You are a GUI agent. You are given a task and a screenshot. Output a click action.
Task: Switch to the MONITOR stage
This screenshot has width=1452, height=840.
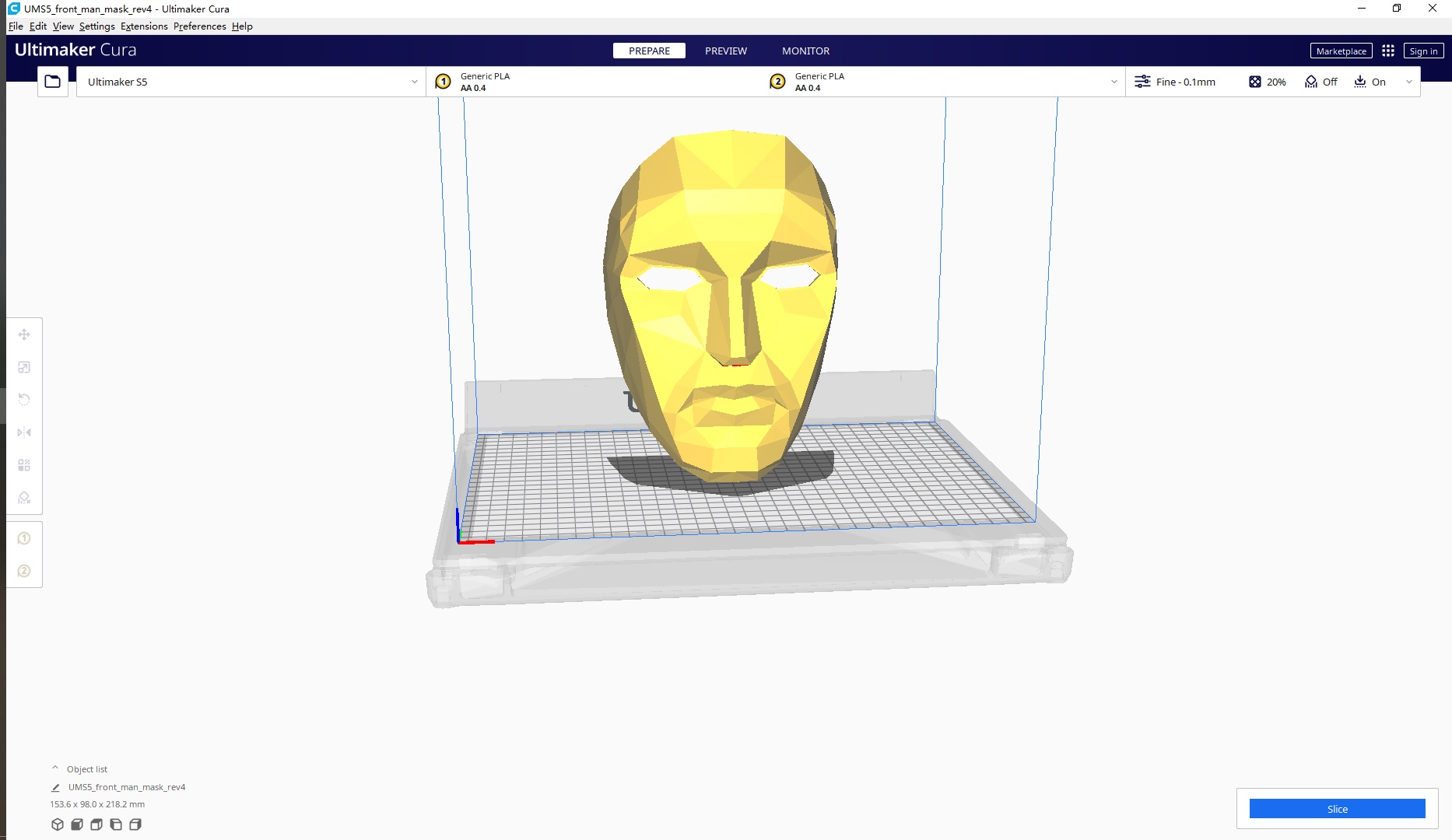coord(805,51)
